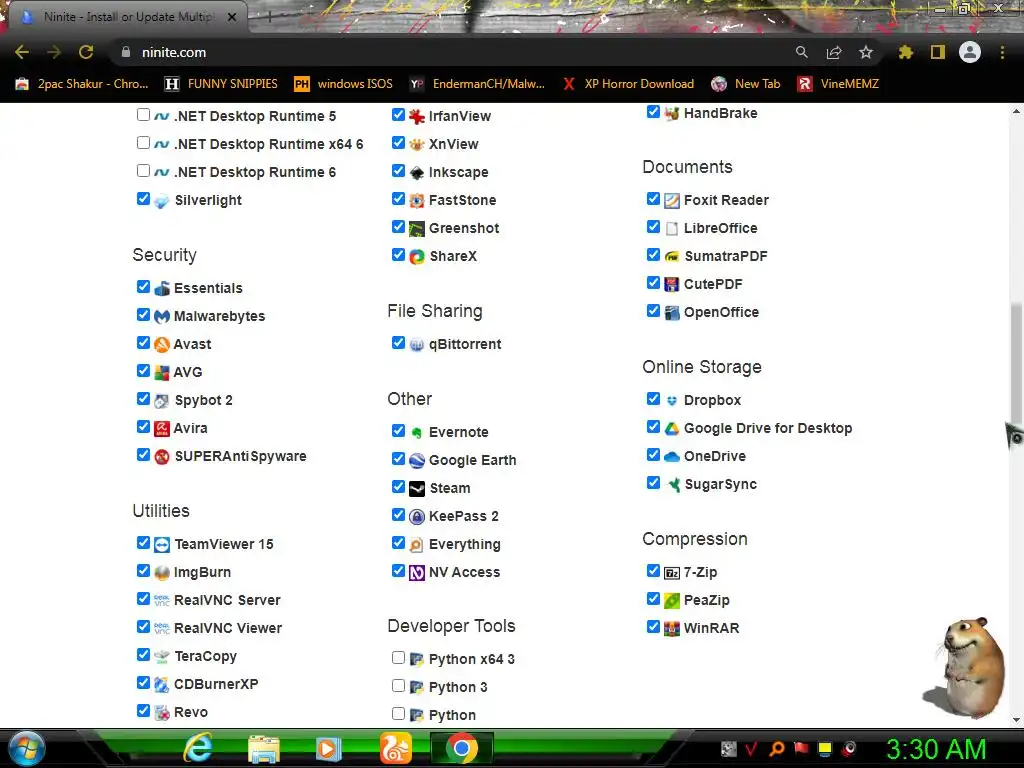
Task: Uncheck the Essentials checkbox
Action: [143, 287]
